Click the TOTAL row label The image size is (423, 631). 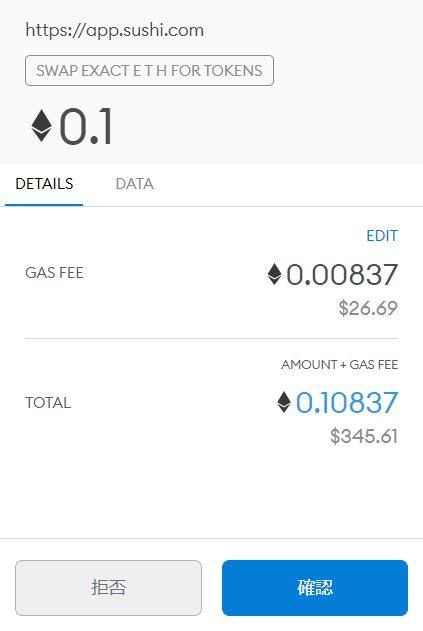(x=48, y=402)
